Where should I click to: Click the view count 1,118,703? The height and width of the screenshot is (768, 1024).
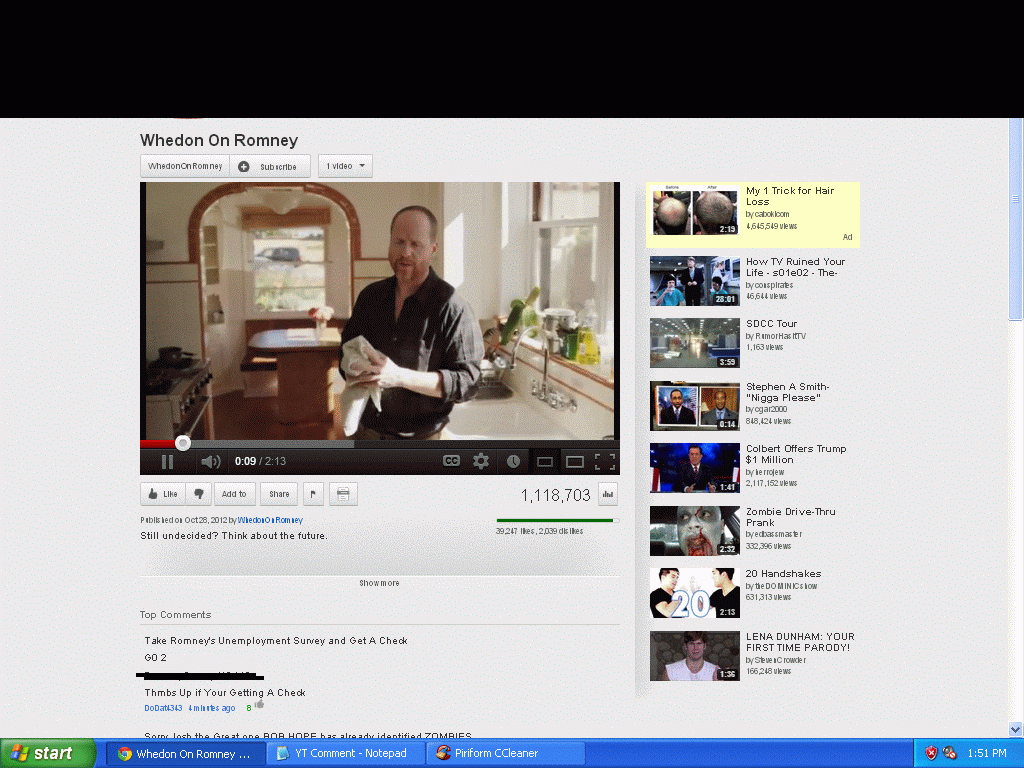coord(555,496)
